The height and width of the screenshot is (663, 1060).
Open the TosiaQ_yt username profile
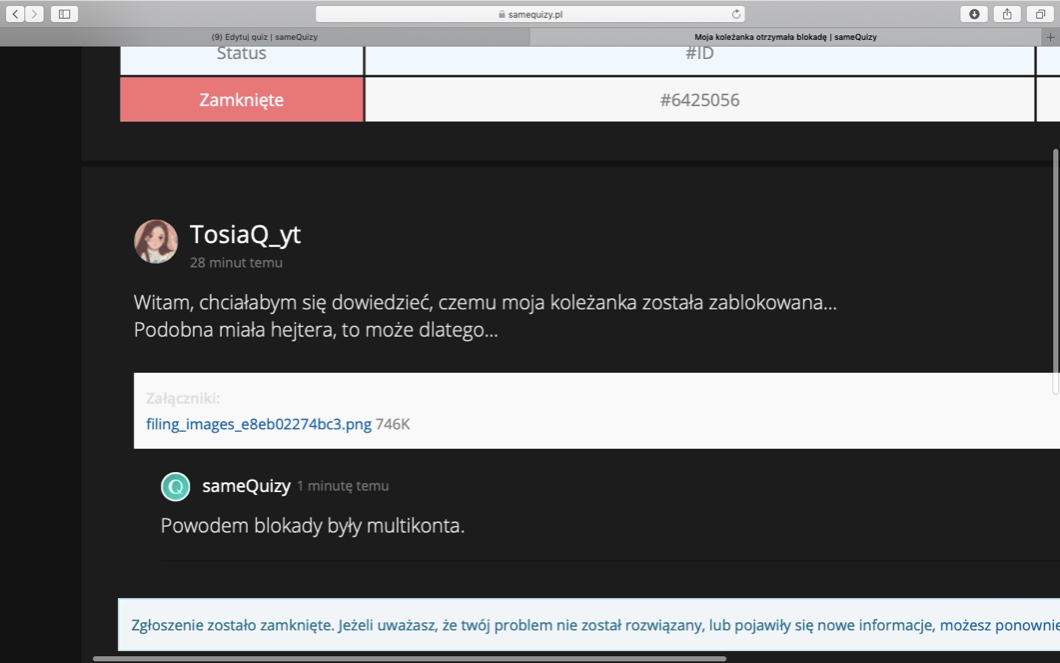[245, 235]
